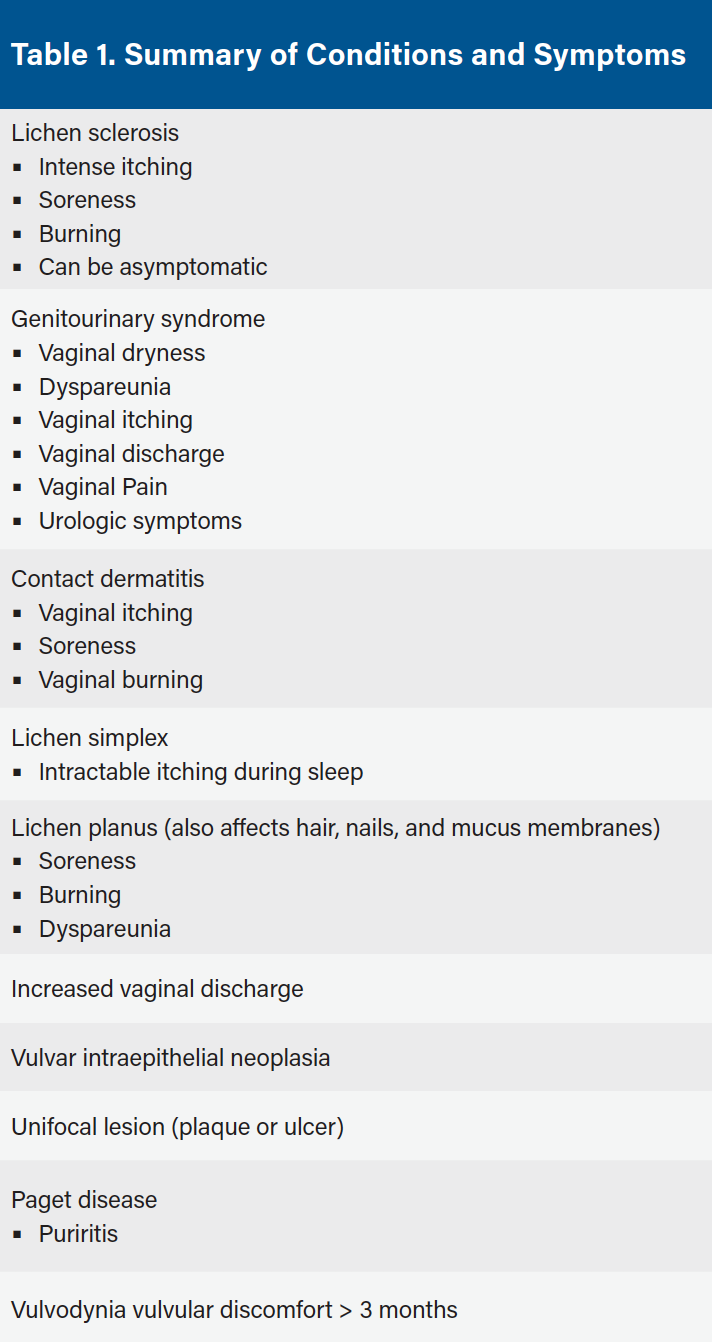Select the 'Lichen planus' heading row

[335, 828]
